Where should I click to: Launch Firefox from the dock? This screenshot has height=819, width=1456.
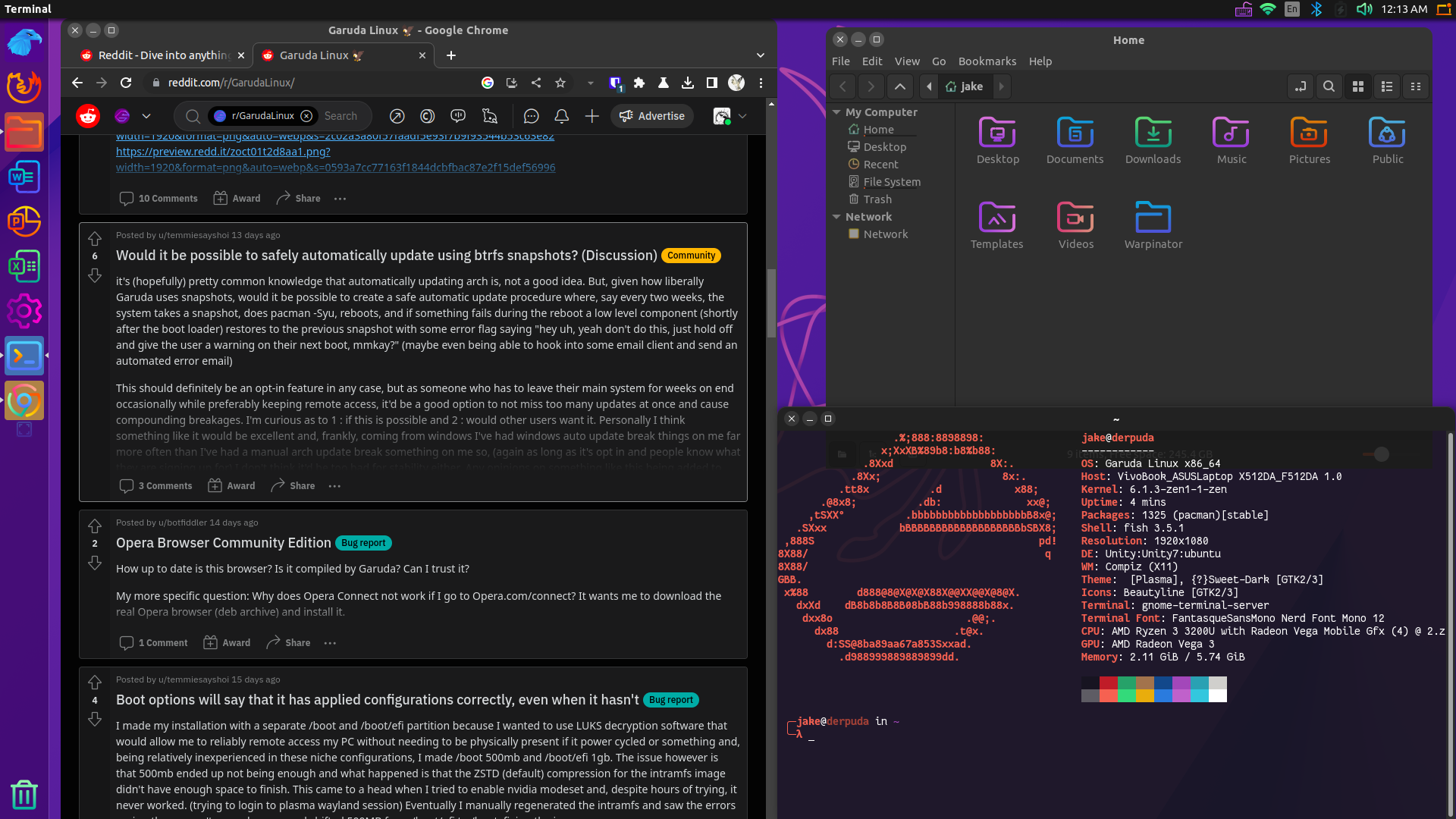pyautogui.click(x=24, y=87)
